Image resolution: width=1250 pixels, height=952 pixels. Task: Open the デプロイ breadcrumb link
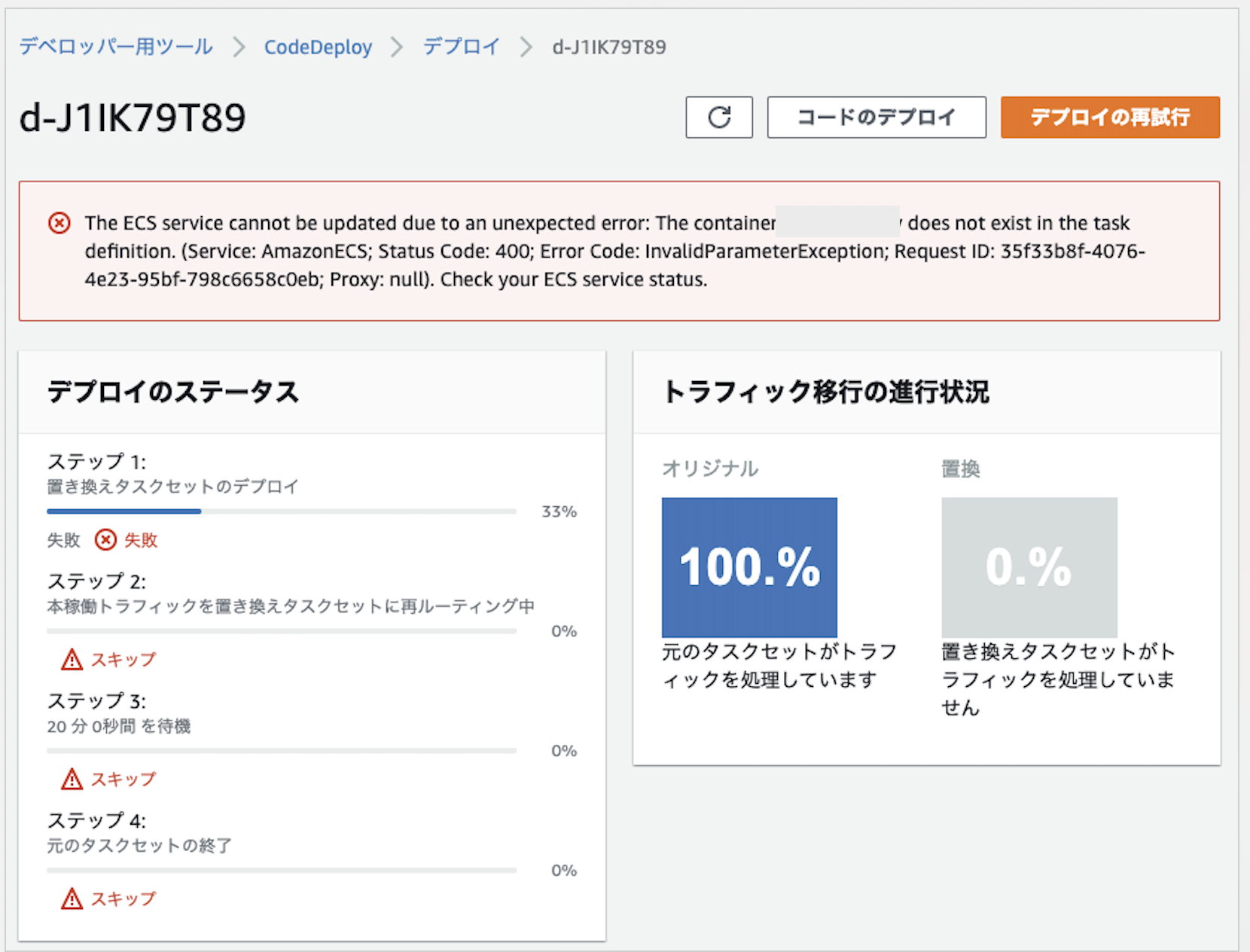[x=462, y=47]
